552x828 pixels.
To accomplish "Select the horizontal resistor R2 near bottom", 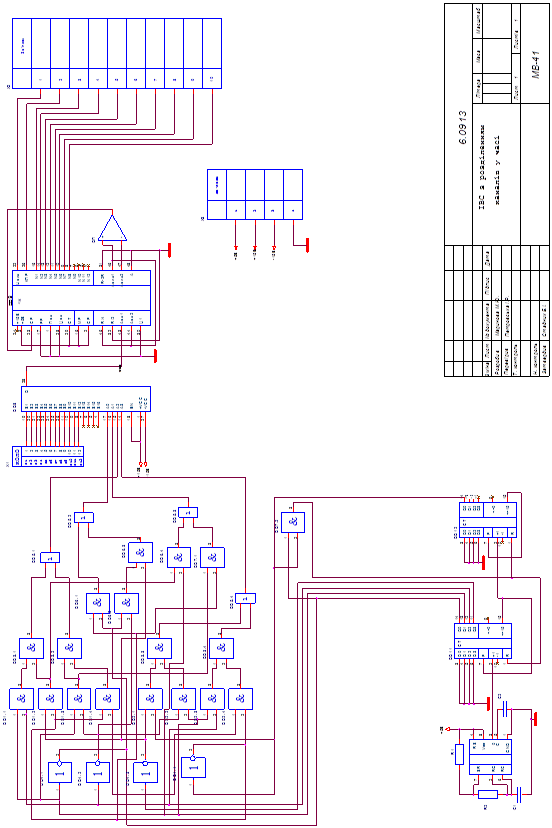I will pos(488,794).
